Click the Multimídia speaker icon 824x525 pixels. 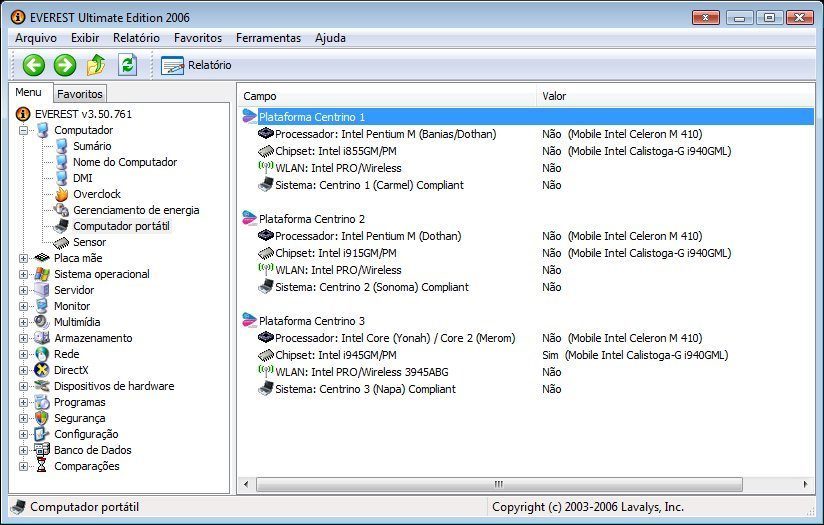(42, 322)
